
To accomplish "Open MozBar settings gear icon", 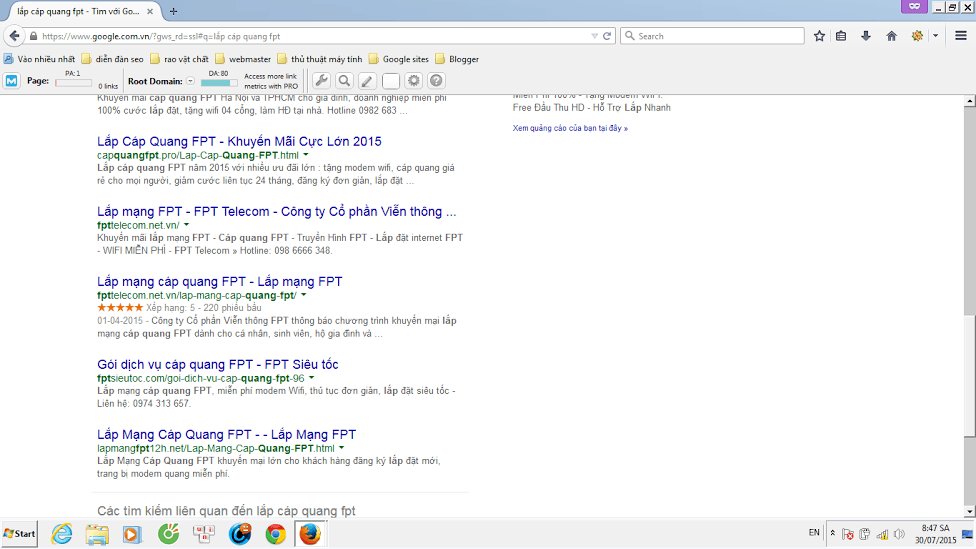I will [413, 81].
